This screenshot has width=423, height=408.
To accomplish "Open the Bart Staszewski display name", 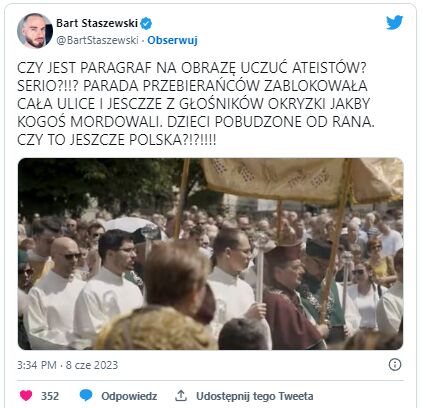I will click(x=97, y=23).
